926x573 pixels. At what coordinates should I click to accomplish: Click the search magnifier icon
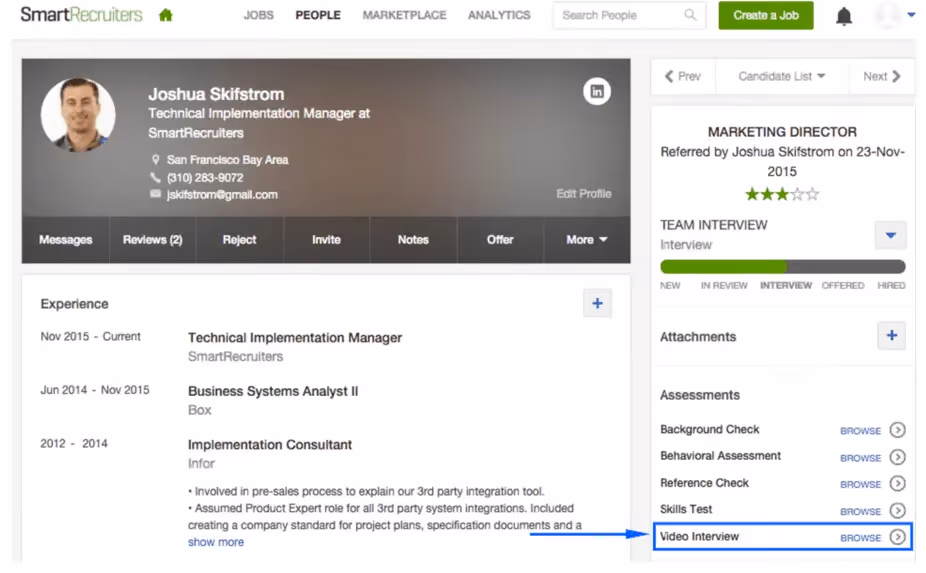click(x=690, y=15)
